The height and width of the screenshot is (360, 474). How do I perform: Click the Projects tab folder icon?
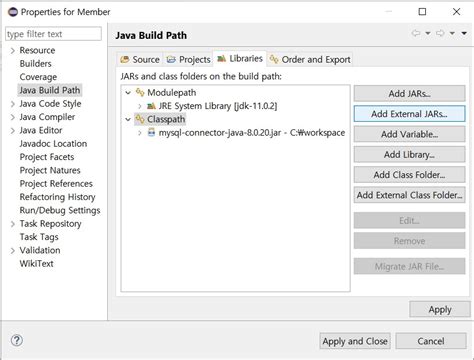(x=171, y=60)
